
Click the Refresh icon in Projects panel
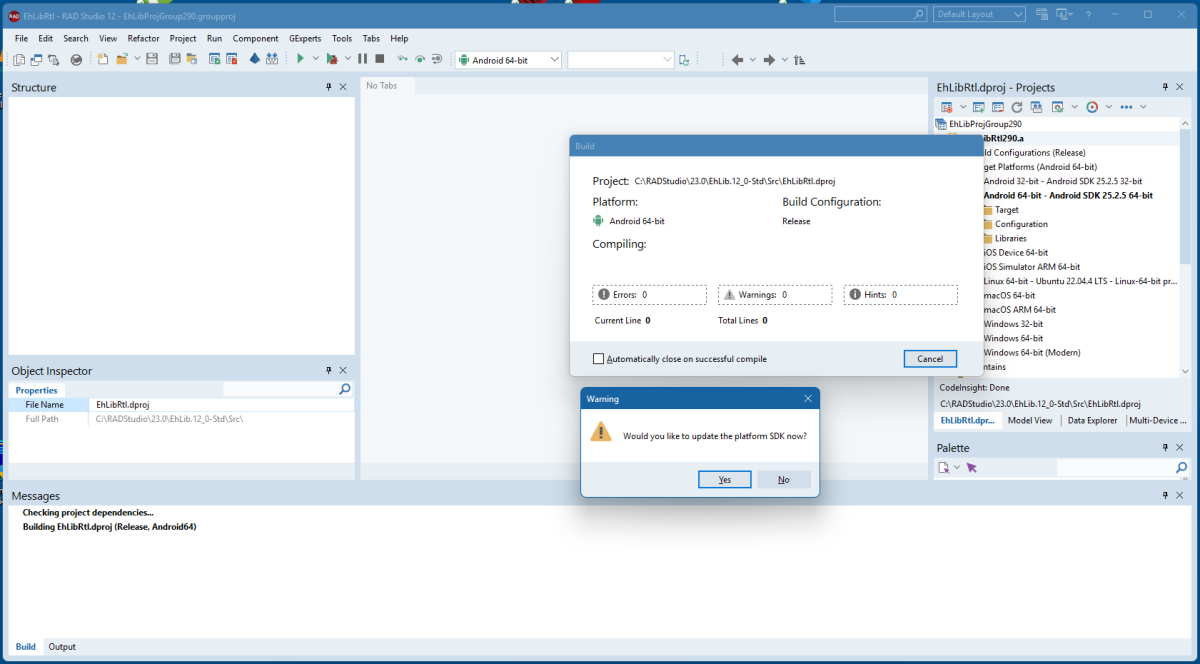click(1017, 107)
